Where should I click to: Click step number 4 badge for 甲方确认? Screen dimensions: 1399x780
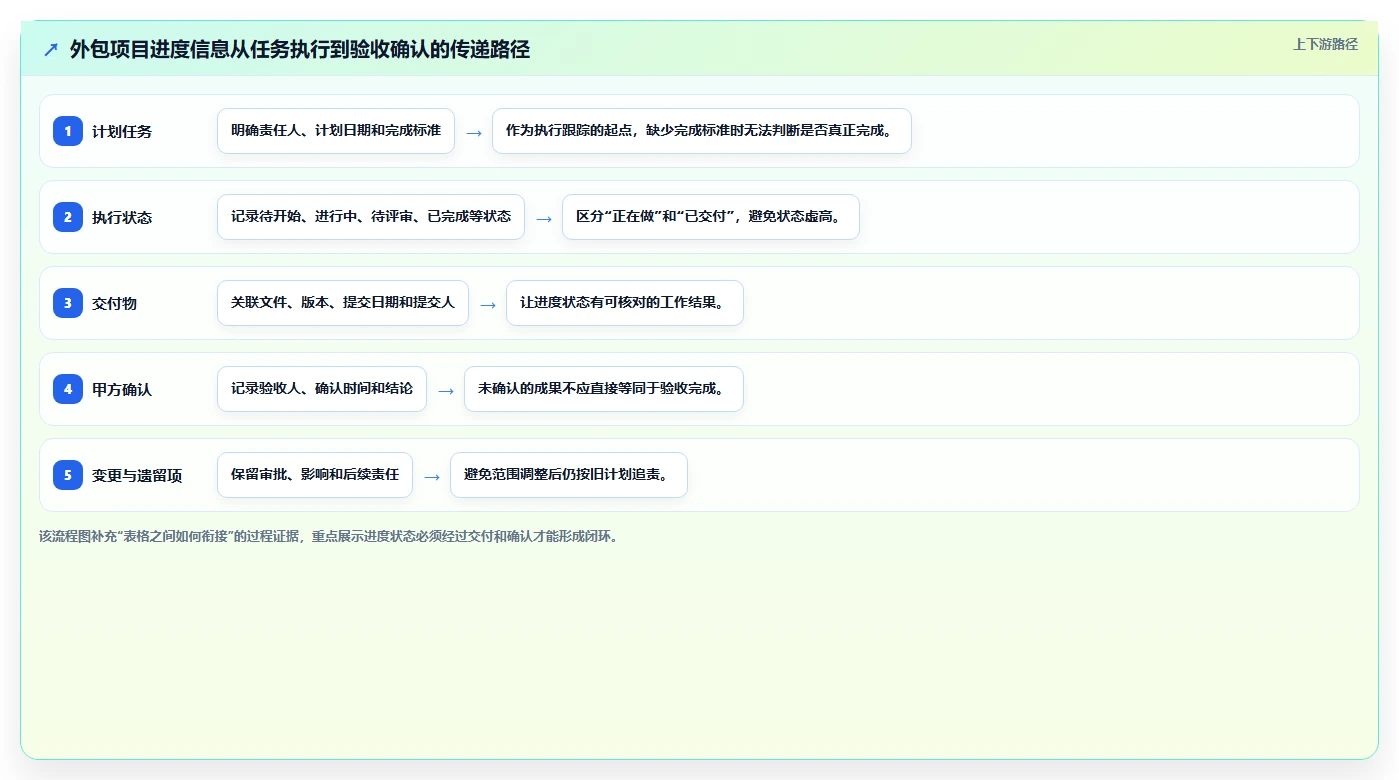point(68,389)
